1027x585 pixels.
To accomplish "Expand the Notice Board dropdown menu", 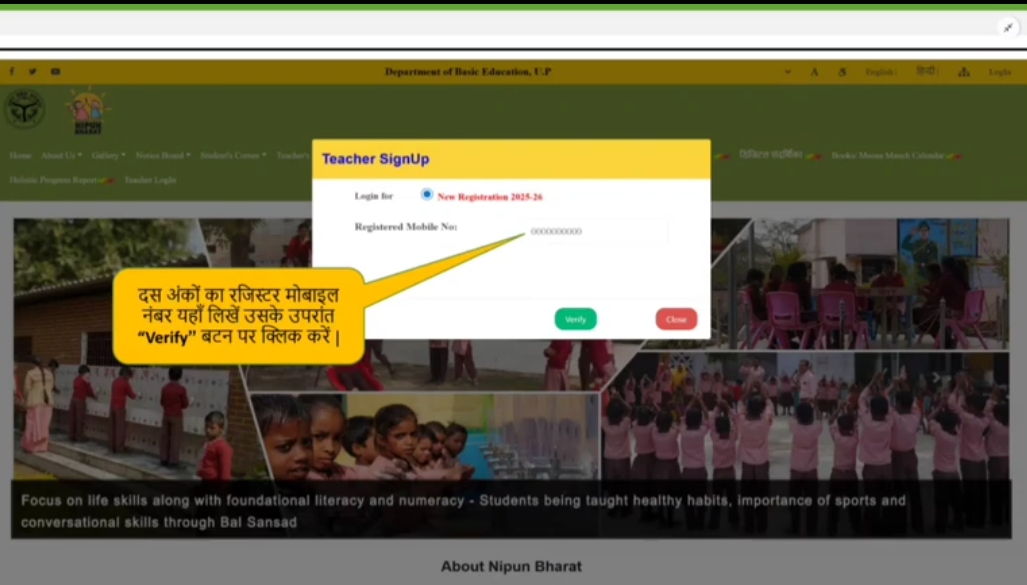I will 162,155.
